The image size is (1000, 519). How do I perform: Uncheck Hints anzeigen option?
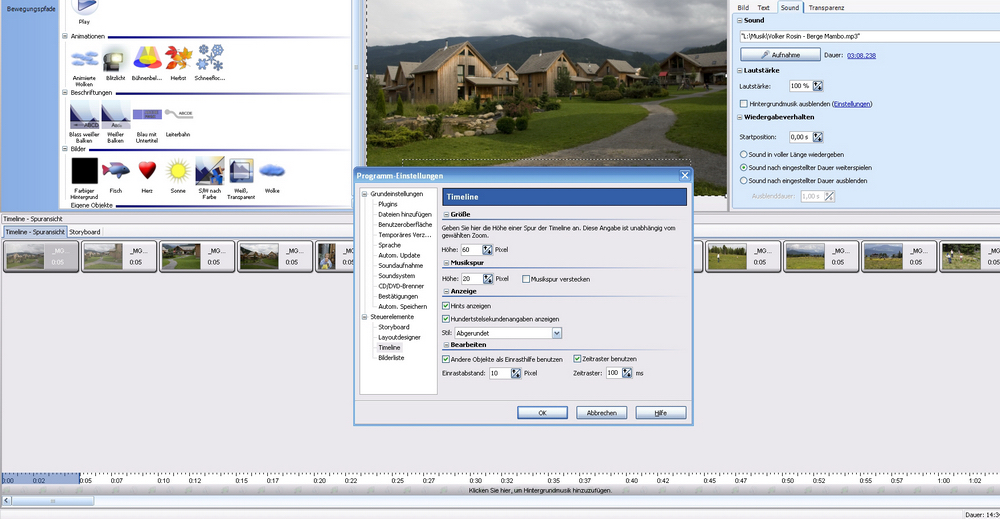click(446, 305)
